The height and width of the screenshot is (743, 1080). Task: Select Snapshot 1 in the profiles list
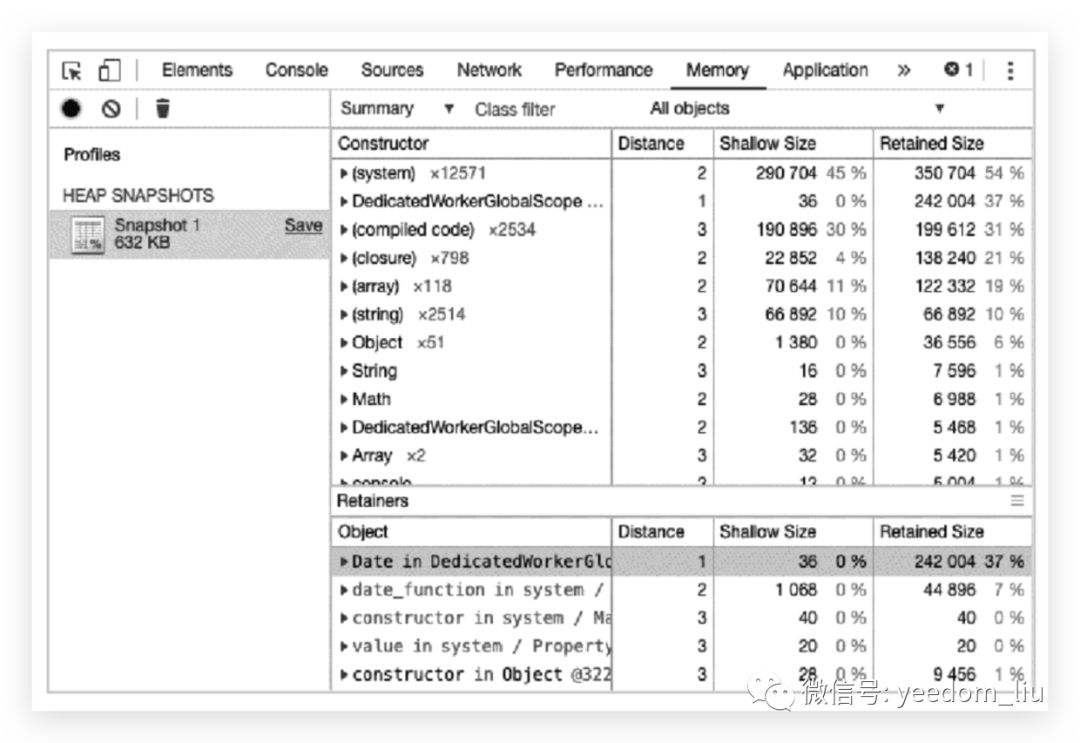(x=157, y=234)
